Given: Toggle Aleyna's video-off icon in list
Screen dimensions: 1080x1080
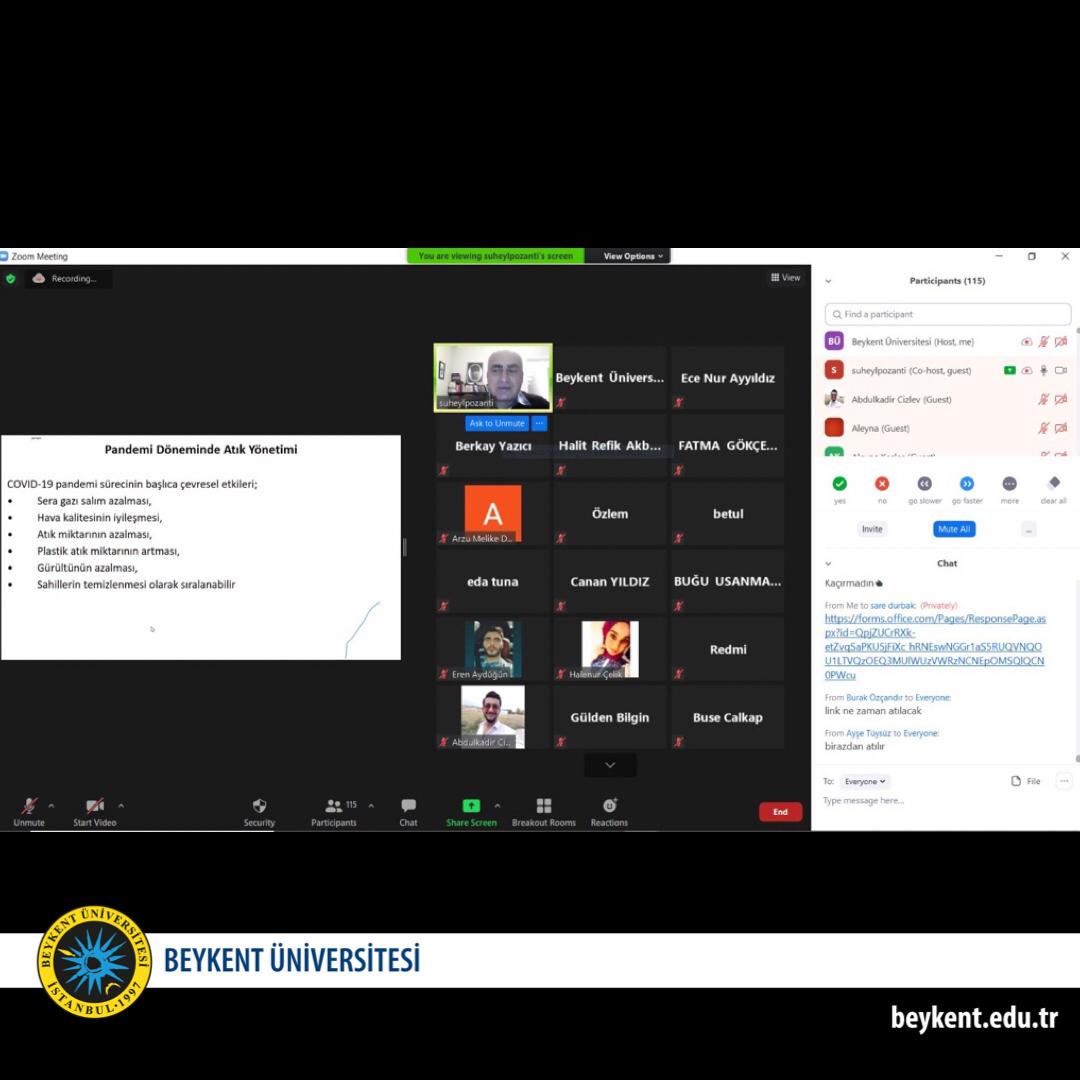Looking at the screenshot, I should click(x=1061, y=428).
